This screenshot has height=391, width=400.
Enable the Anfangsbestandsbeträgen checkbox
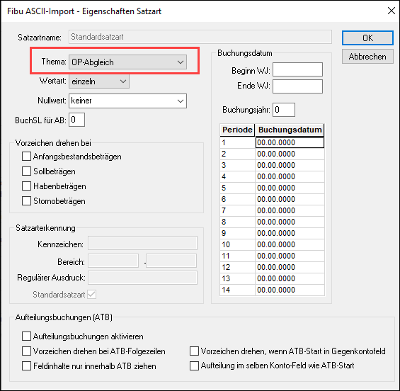coord(26,156)
